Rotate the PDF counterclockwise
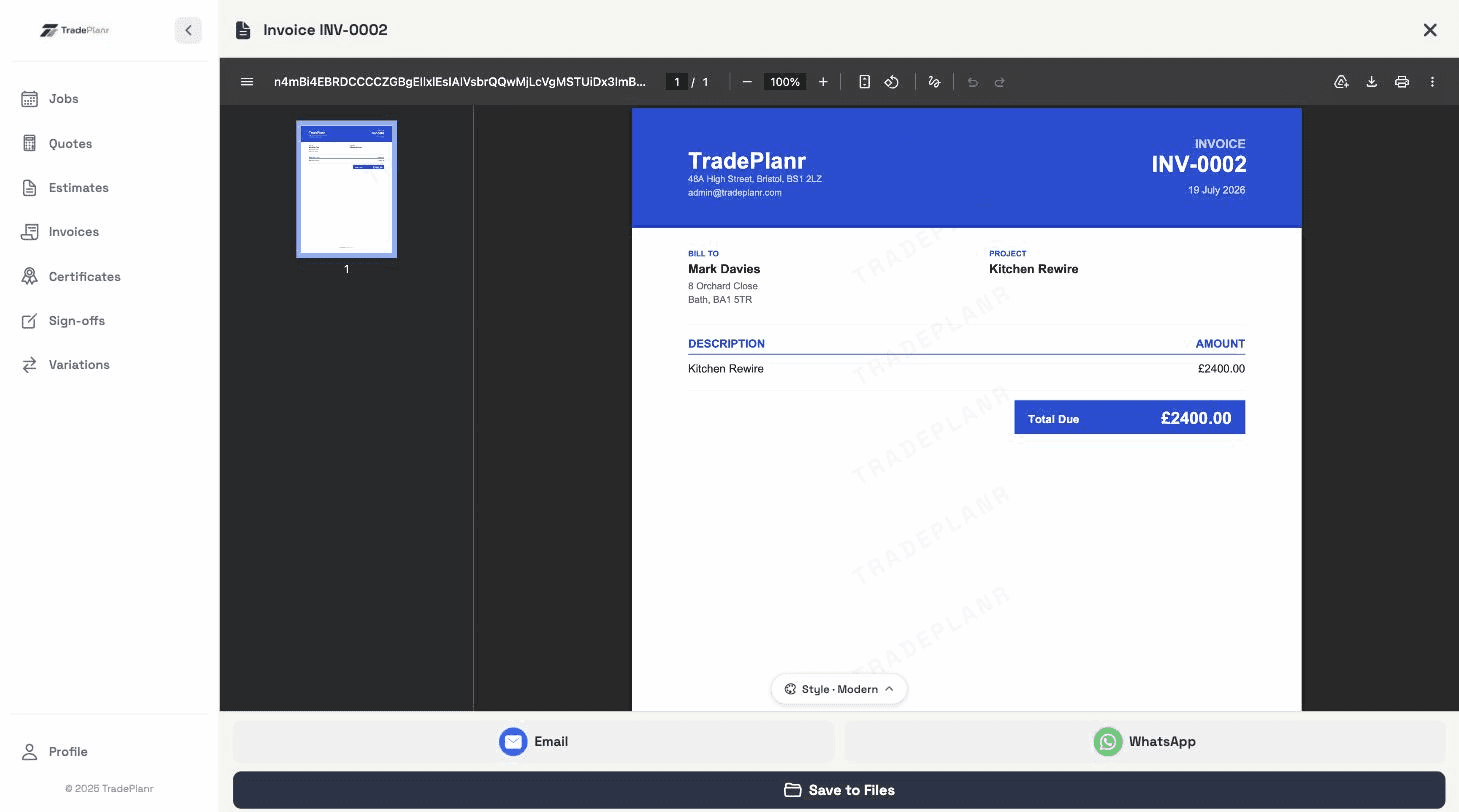Screen dimensions: 1459x812 click(x=892, y=82)
